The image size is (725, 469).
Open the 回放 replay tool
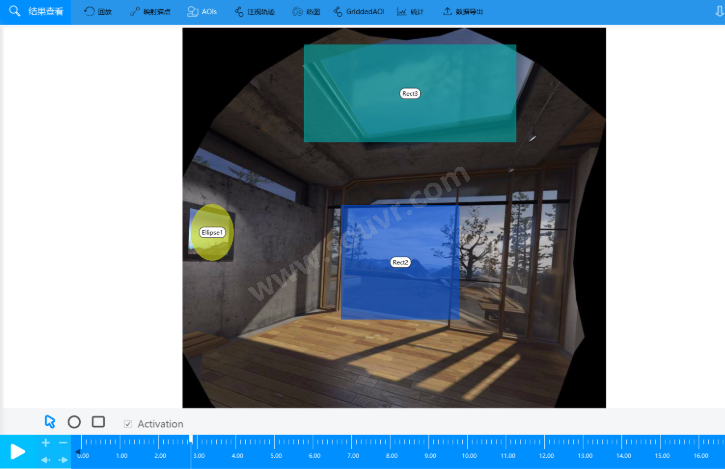coord(98,12)
